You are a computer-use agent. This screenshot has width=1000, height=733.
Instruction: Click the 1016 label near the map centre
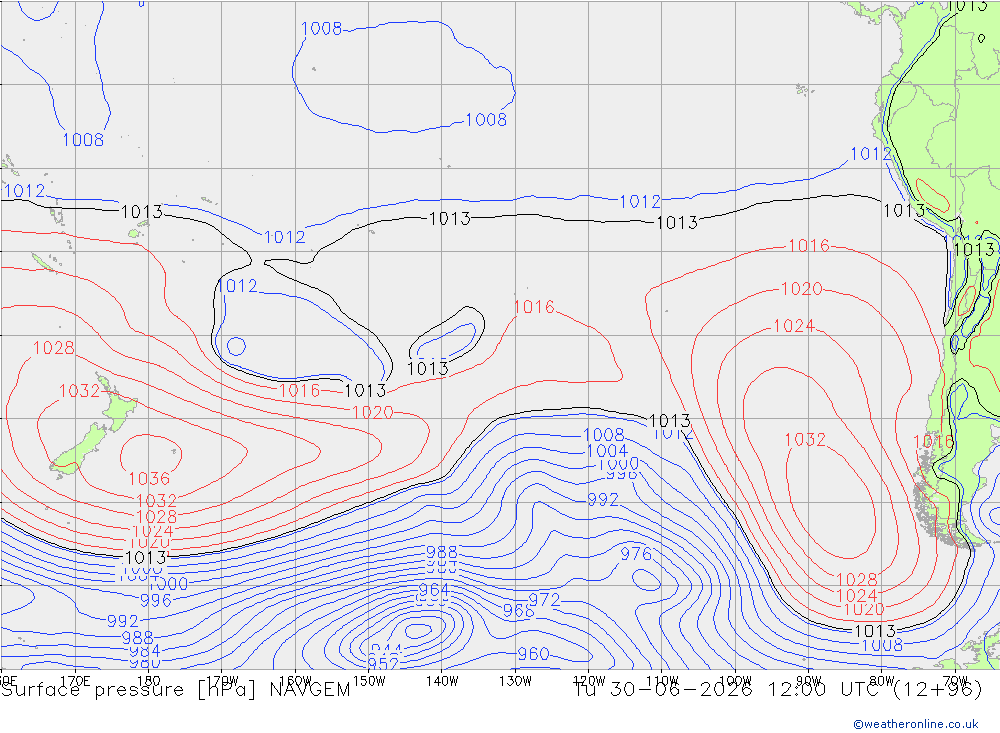click(x=534, y=307)
